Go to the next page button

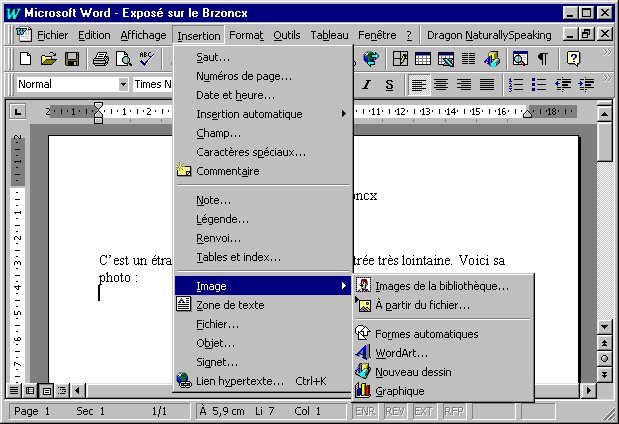(604, 374)
